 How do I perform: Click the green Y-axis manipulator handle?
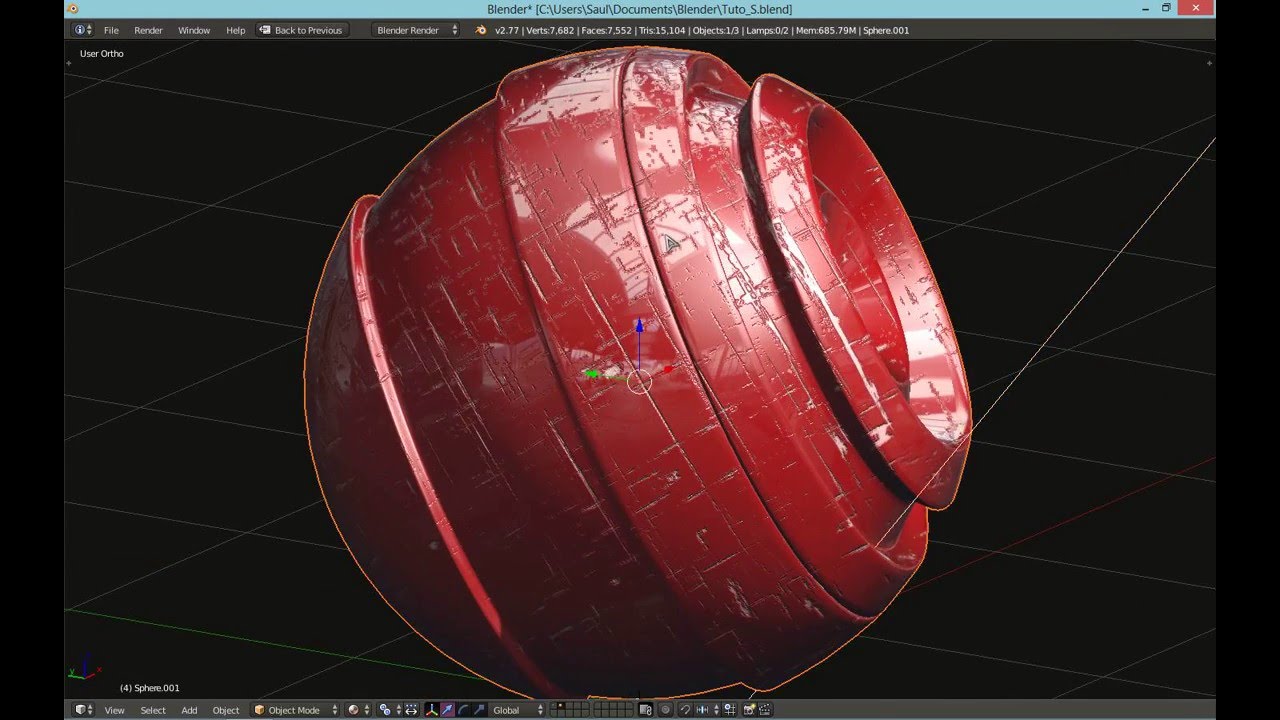click(591, 374)
